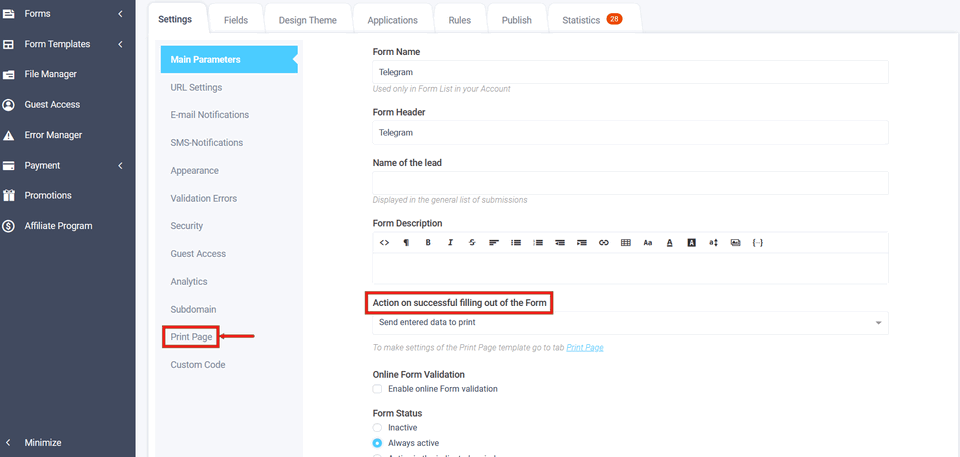The height and width of the screenshot is (457, 960).
Task: Open Print Page settings in side menu
Action: click(191, 337)
